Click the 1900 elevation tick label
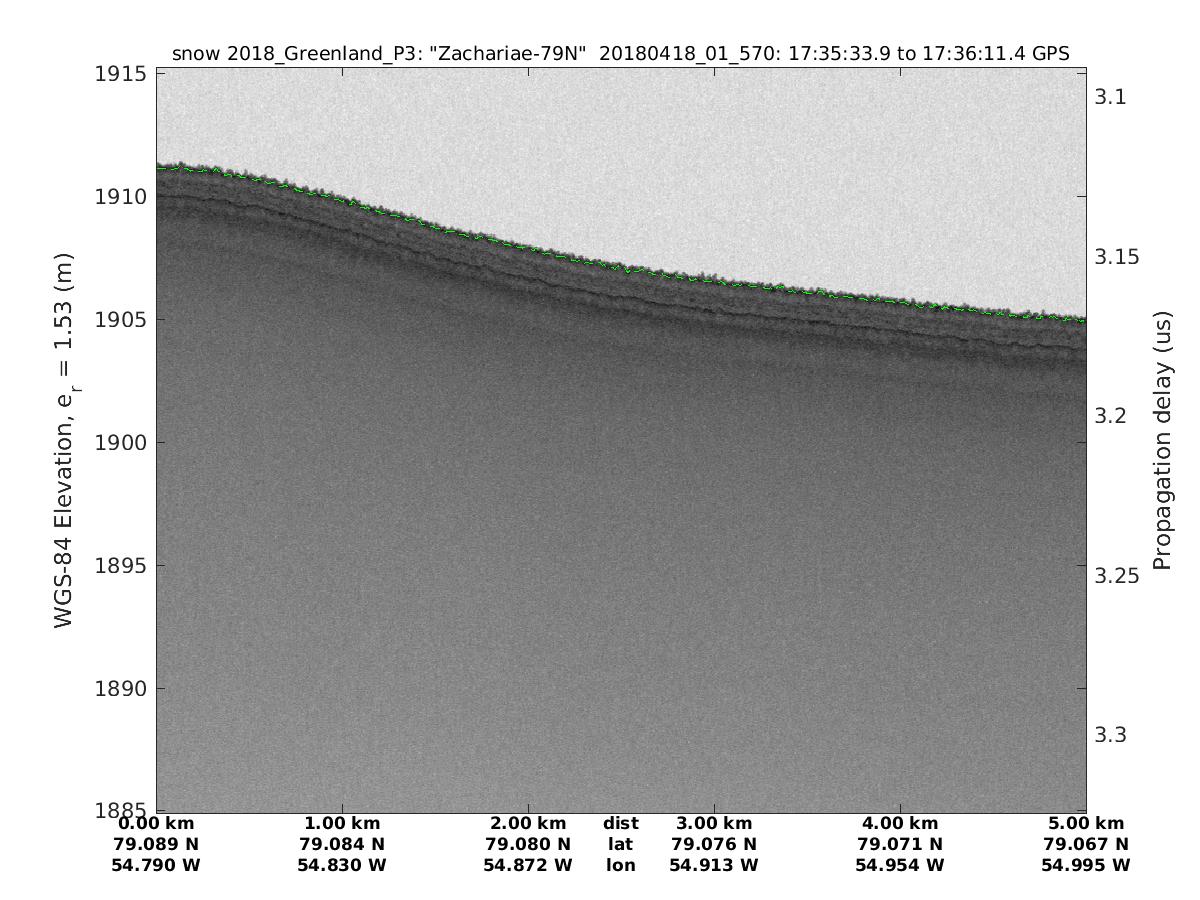This screenshot has width=1200, height=900. [119, 443]
